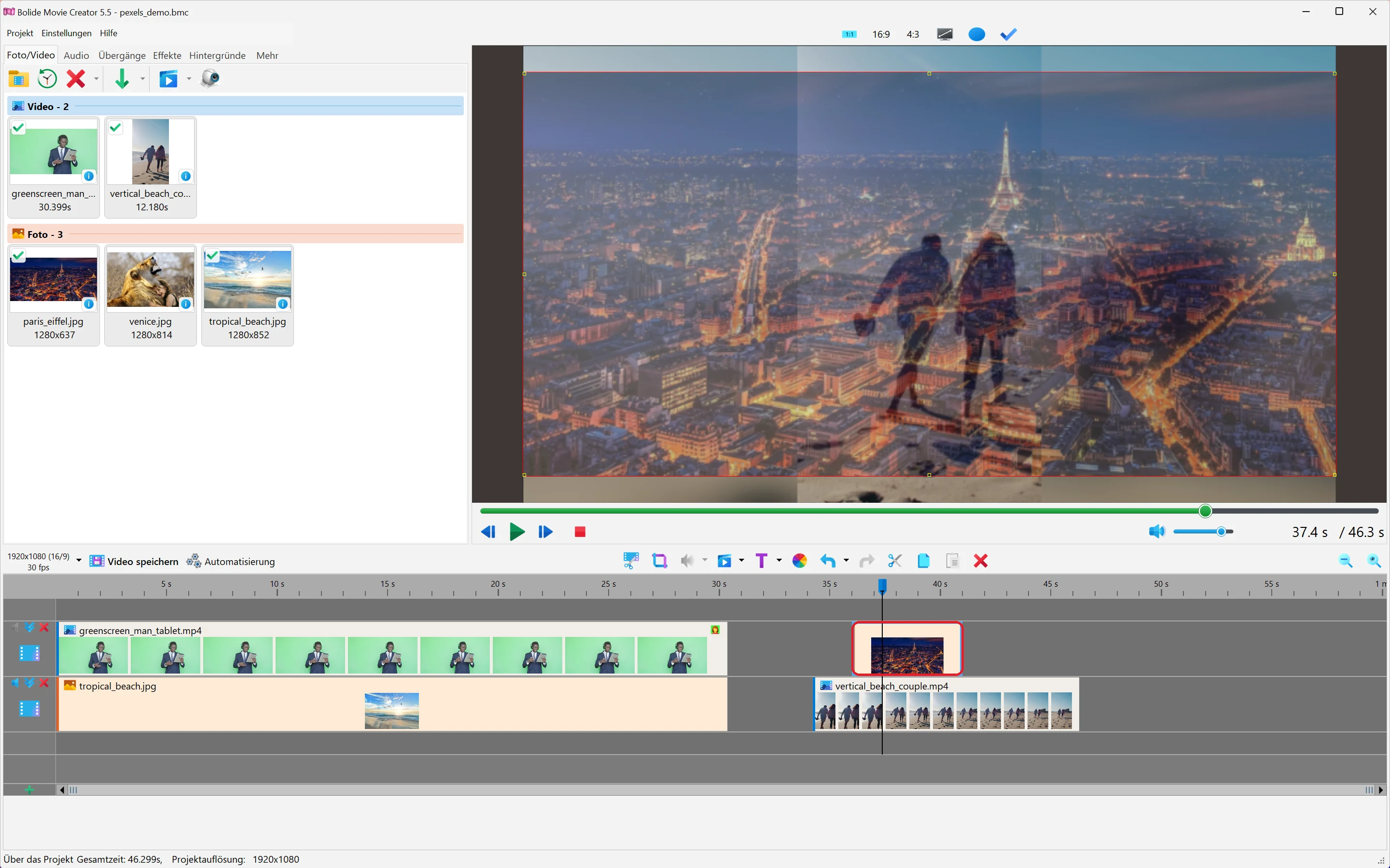Mute the tropical_beach track speaker
This screenshot has width=1390, height=868.
[x=15, y=683]
